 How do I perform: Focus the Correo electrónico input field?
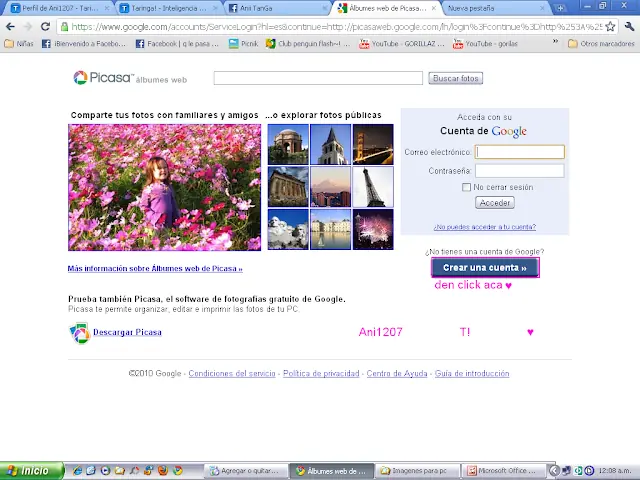click(x=520, y=152)
